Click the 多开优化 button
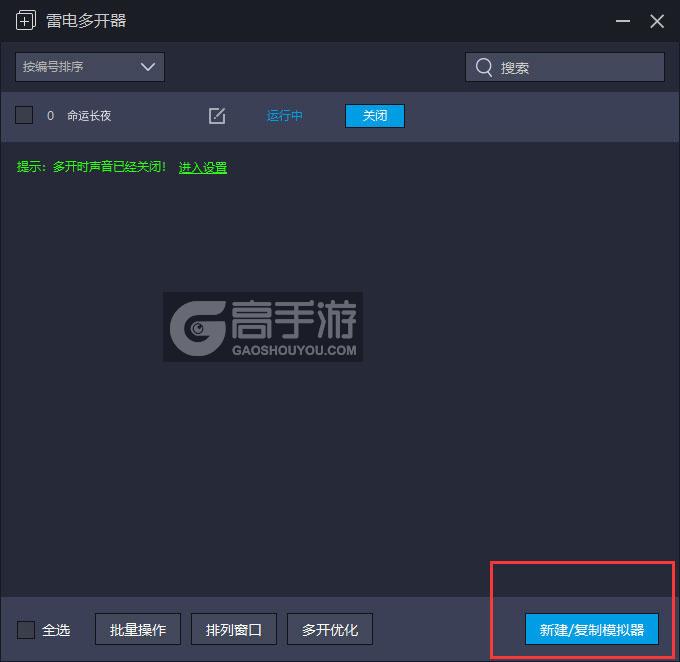 (330, 629)
